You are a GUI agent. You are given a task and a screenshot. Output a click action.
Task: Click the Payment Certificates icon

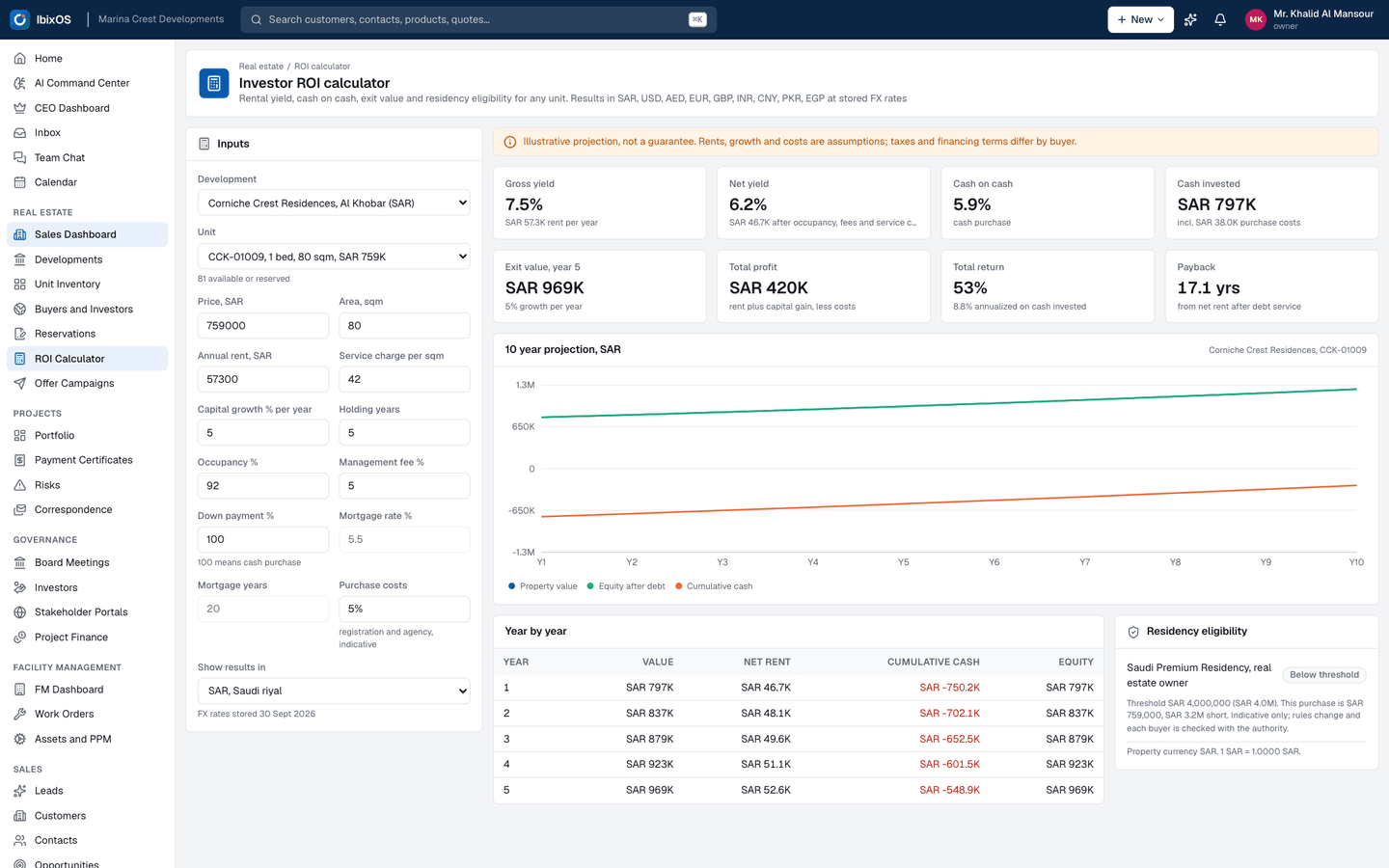click(20, 460)
